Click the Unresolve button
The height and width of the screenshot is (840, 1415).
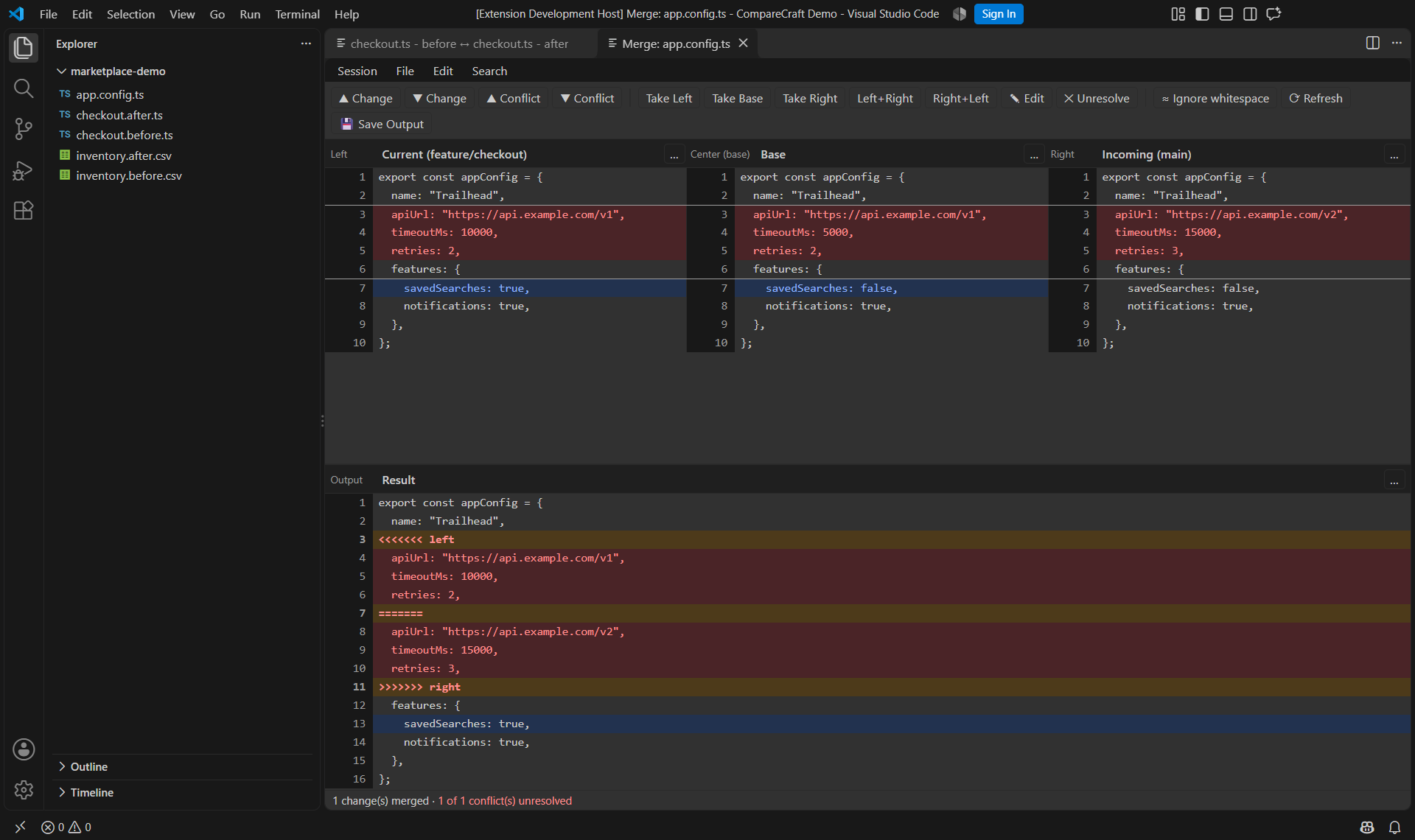(x=1096, y=98)
